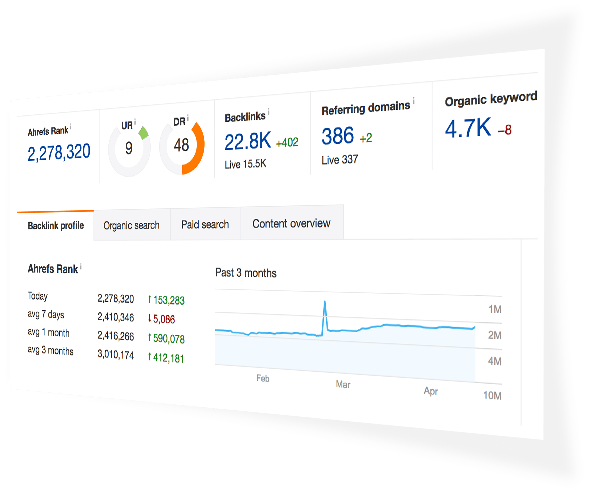The image size is (589, 492).
Task: Click the 1M label on chart y-axis
Action: coord(495,309)
